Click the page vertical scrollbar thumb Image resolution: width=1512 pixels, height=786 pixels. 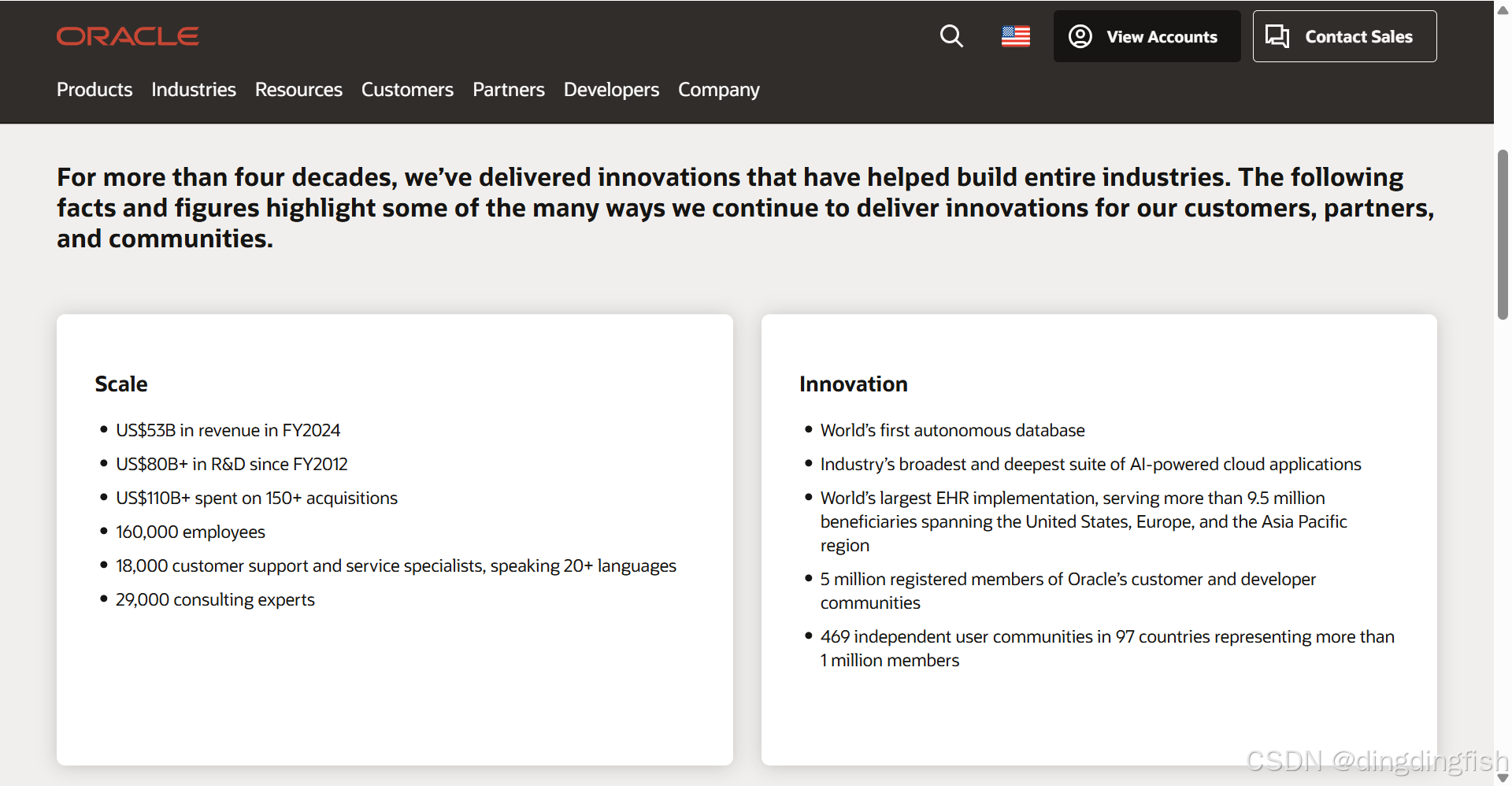coord(1503,234)
